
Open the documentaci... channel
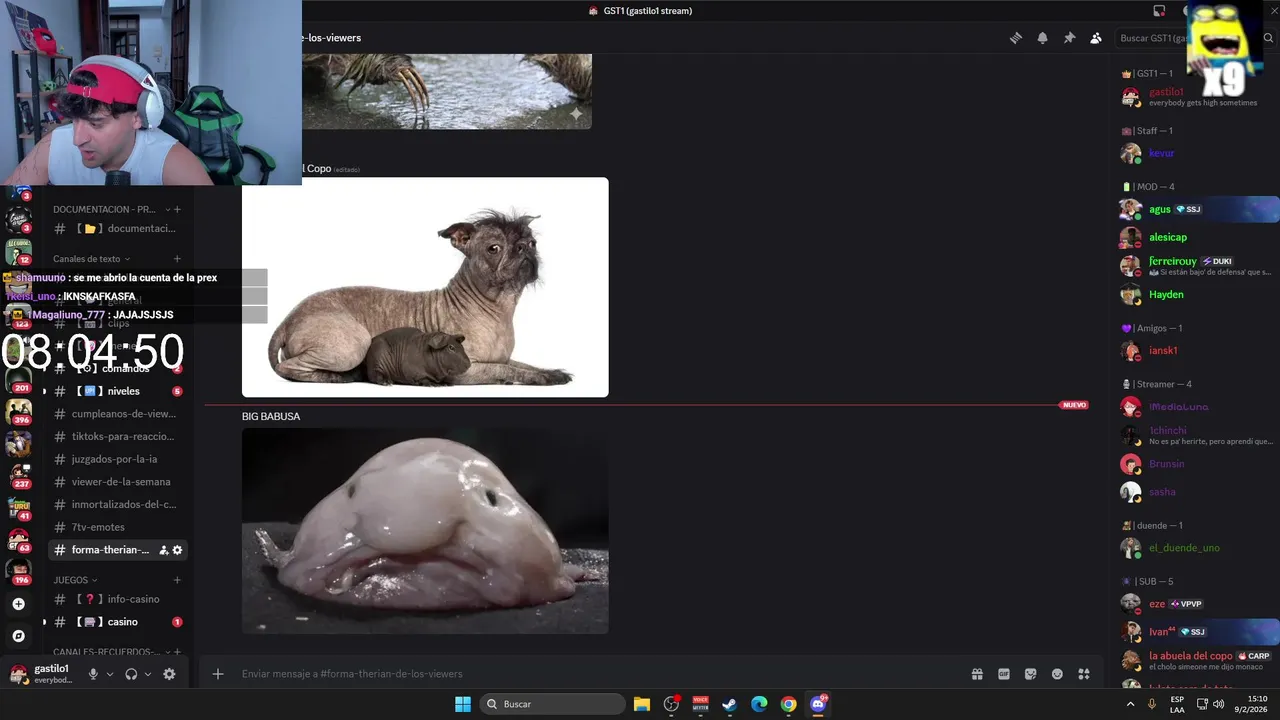point(118,228)
